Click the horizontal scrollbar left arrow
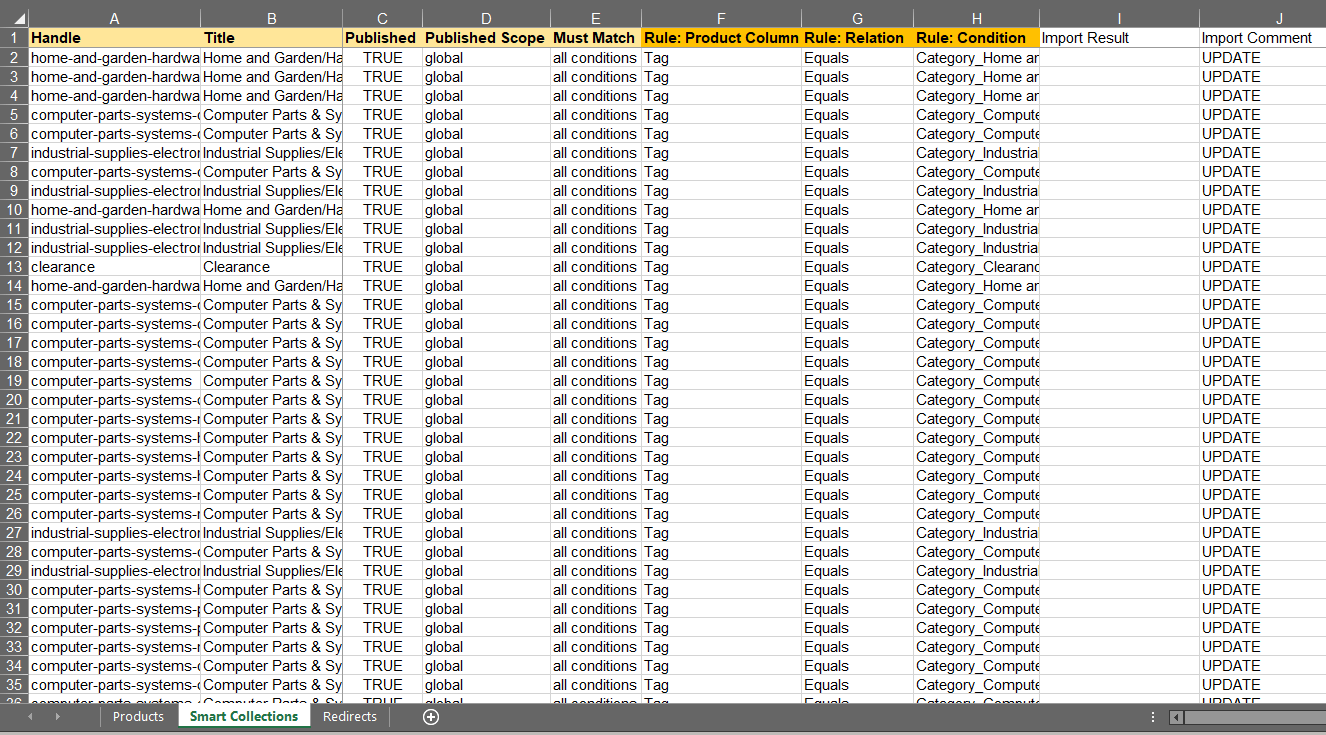Screen dimensions: 1326x735 pyautogui.click(x=1177, y=717)
